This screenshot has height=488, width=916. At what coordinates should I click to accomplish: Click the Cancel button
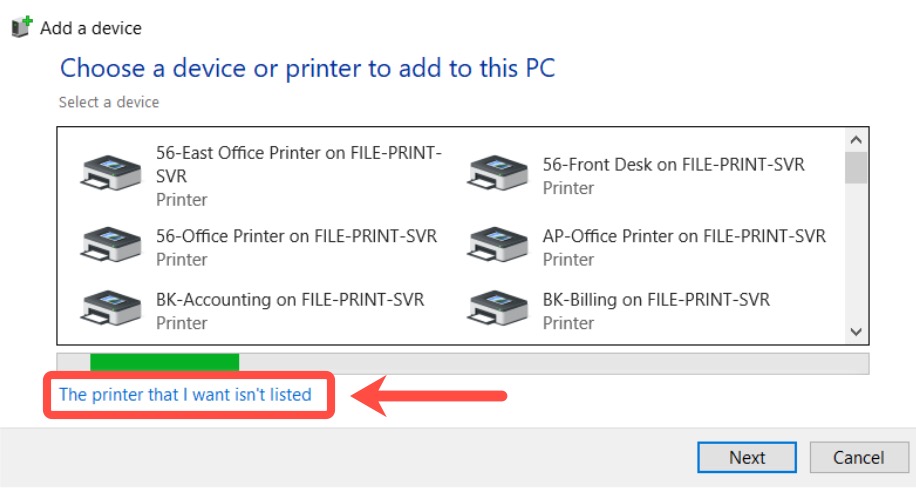[x=859, y=457]
